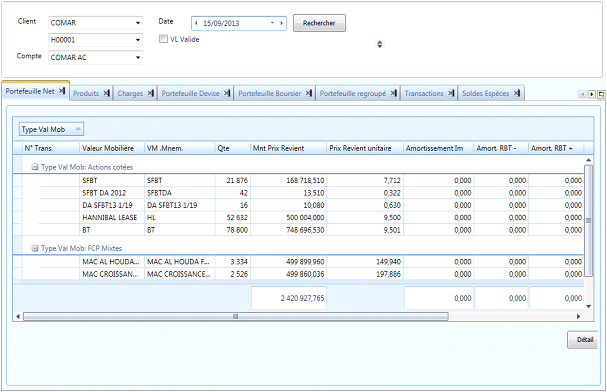The height and width of the screenshot is (392, 607).
Task: Select the HANNIBAL LEASE row
Action: tap(302, 217)
